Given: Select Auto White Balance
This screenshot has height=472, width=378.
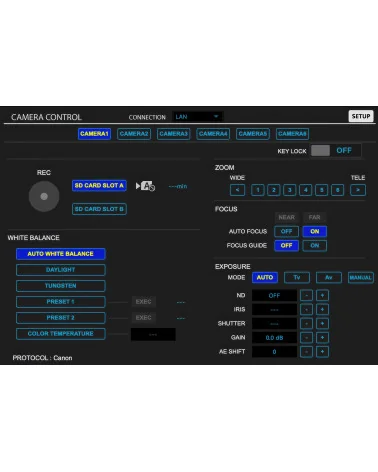Looking at the screenshot, I should click(61, 254).
